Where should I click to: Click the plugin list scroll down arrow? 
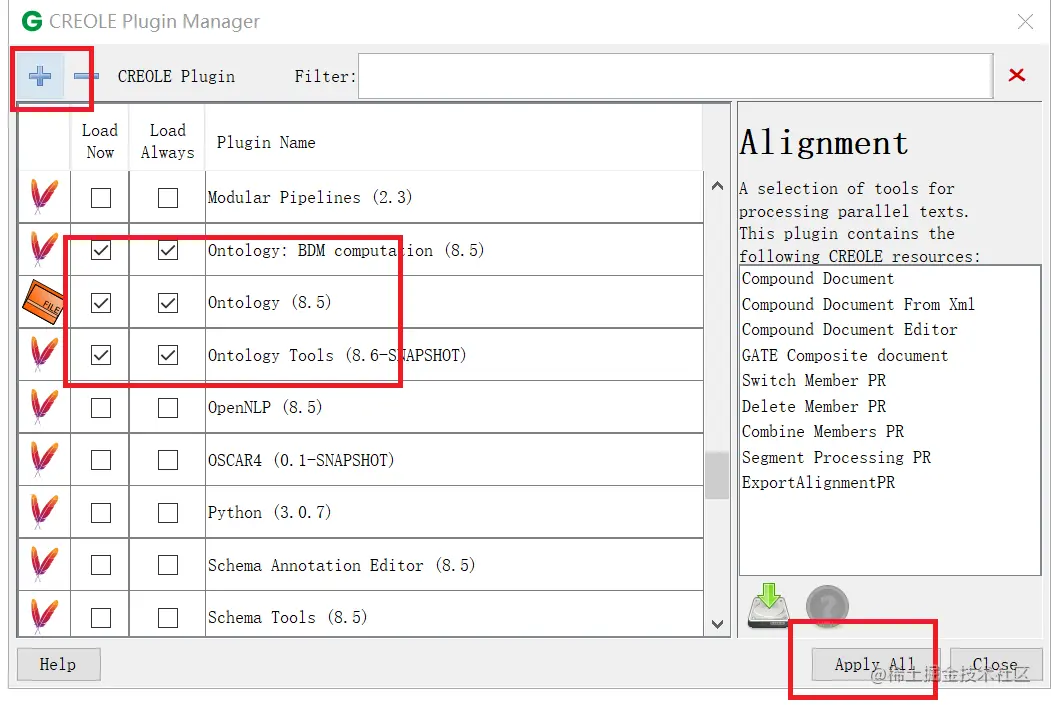717,625
